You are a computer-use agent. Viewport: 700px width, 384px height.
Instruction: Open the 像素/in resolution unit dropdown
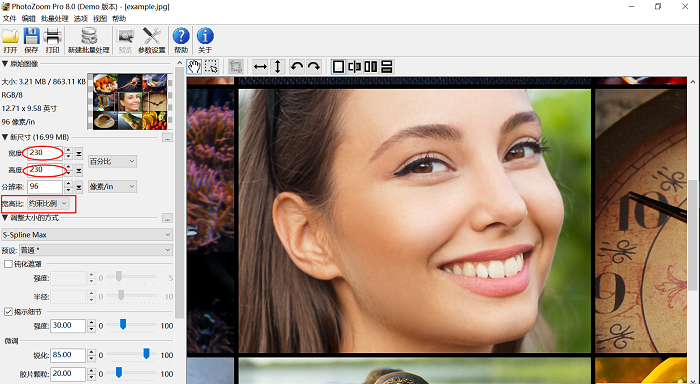point(112,186)
